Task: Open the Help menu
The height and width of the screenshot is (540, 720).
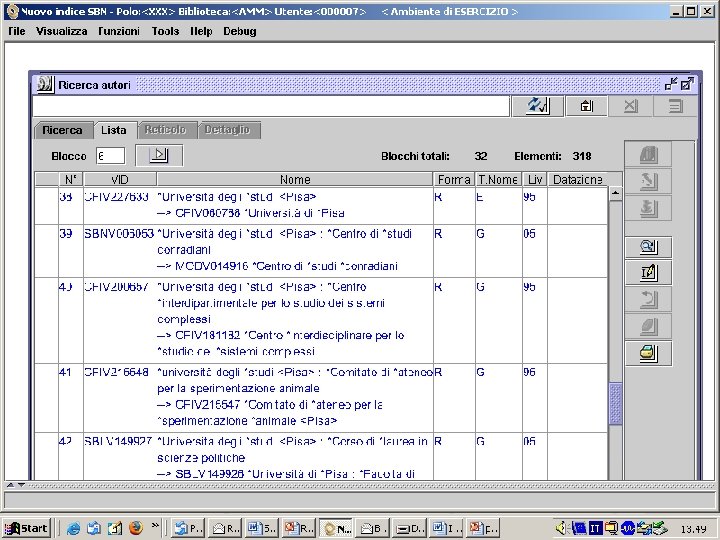Action: (x=201, y=31)
